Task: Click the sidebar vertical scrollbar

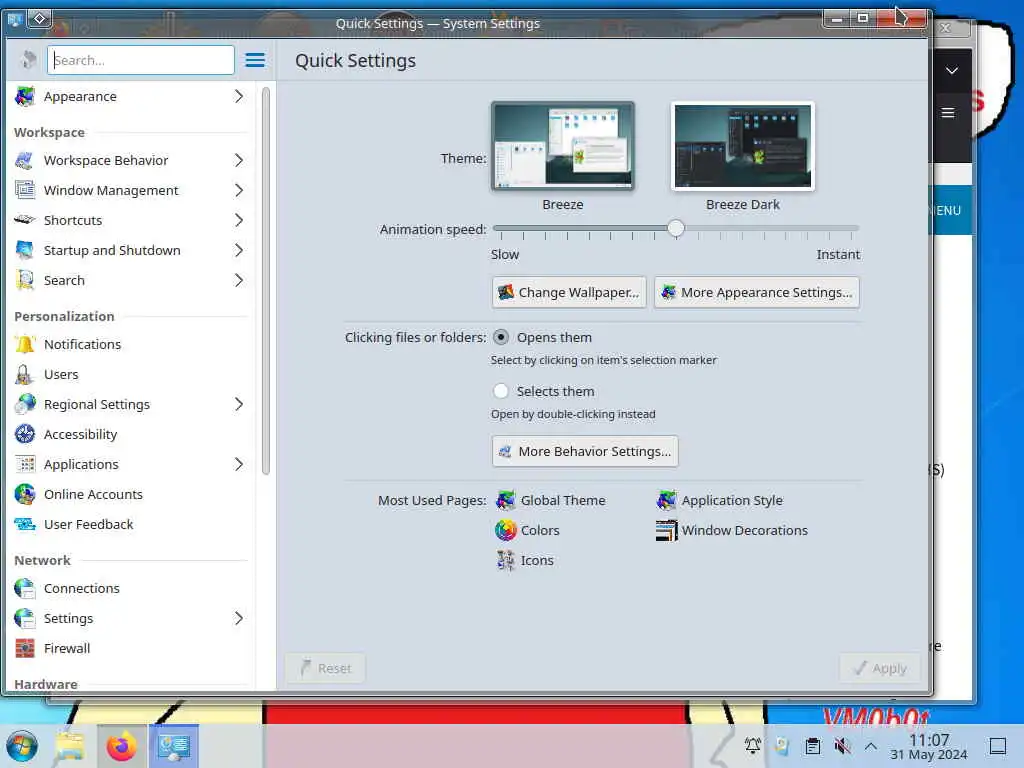Action: tap(266, 281)
